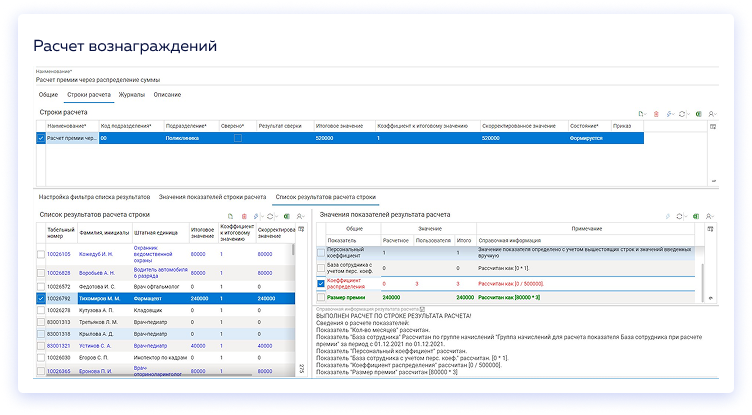752x415 pixels.
Task: Check the box next to Кожедуб И. Н.
Action: (40, 254)
